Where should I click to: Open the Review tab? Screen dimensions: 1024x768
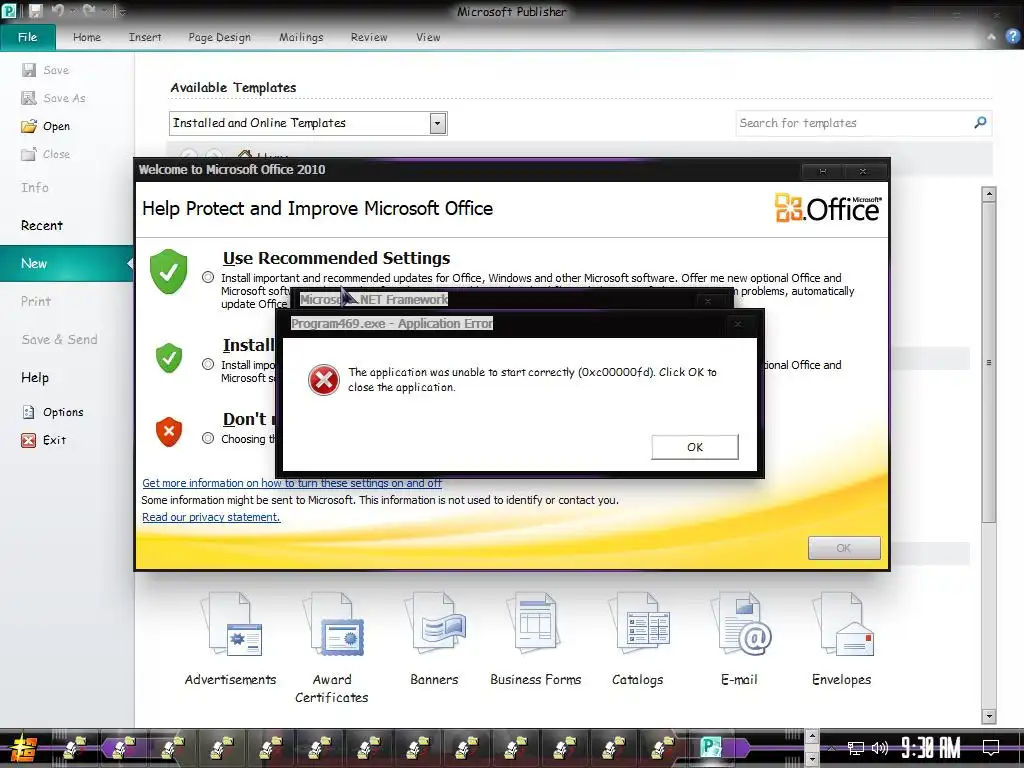(x=369, y=37)
